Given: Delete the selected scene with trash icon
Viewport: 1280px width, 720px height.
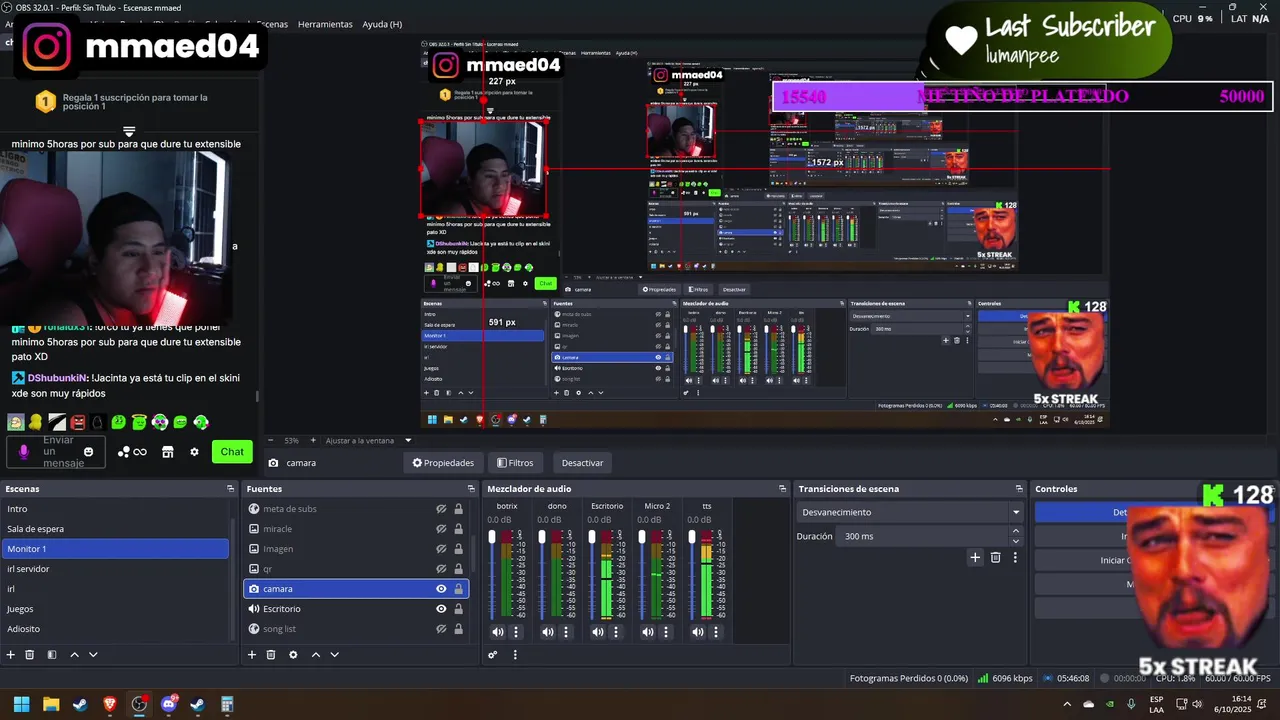Looking at the screenshot, I should (x=30, y=655).
